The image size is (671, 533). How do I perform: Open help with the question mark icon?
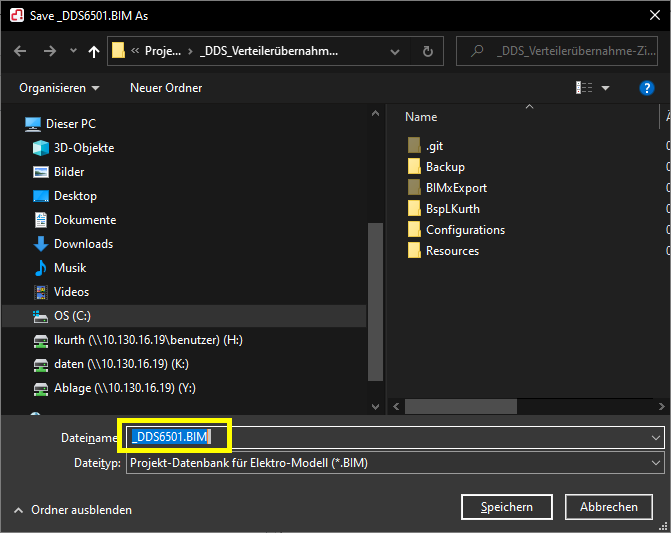point(647,88)
